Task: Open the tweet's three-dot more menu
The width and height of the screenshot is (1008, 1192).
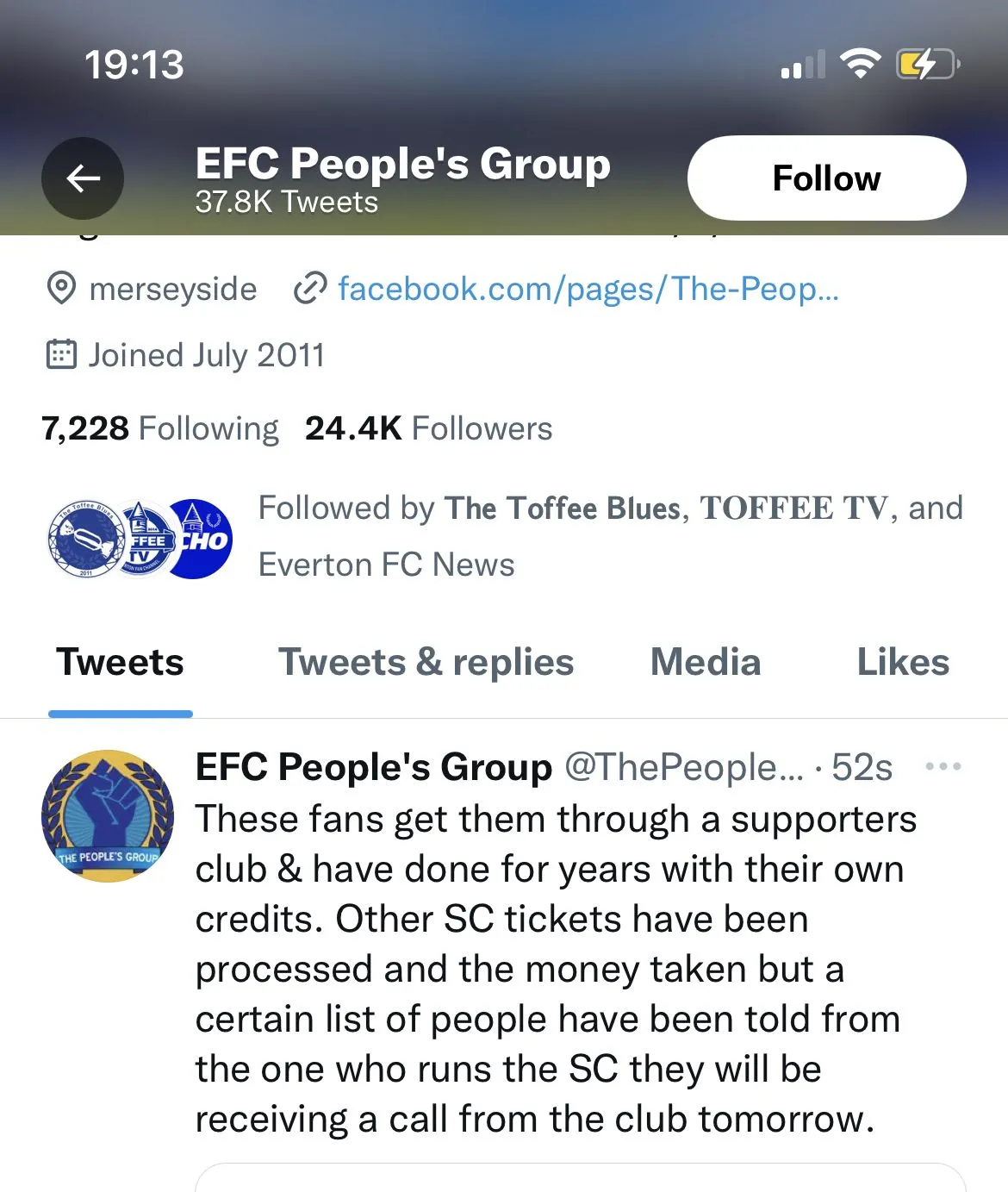Action: pyautogui.click(x=943, y=766)
